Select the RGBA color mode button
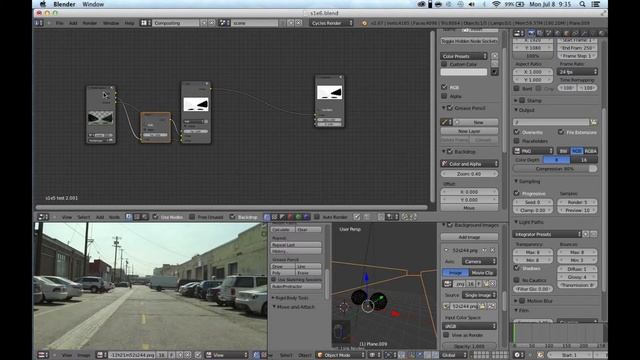This screenshot has width=640, height=360. pyautogui.click(x=591, y=151)
